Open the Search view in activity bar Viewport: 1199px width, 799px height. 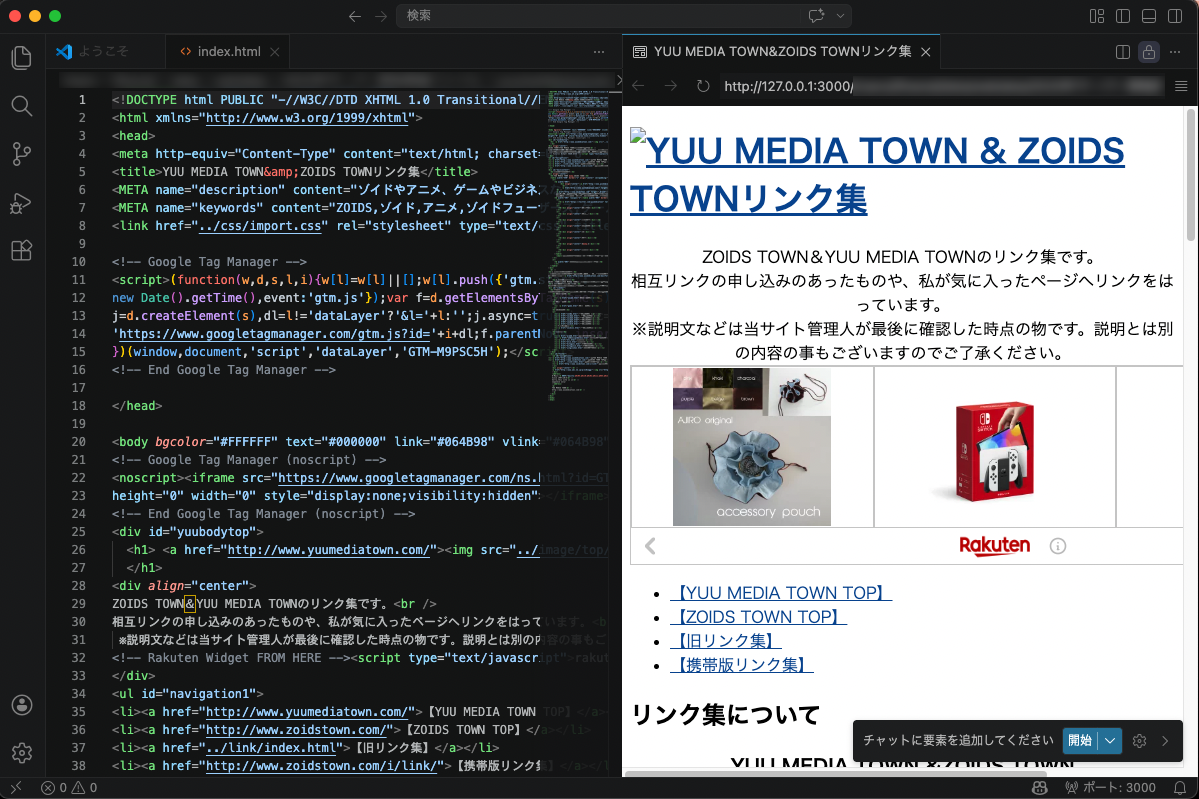coord(21,106)
